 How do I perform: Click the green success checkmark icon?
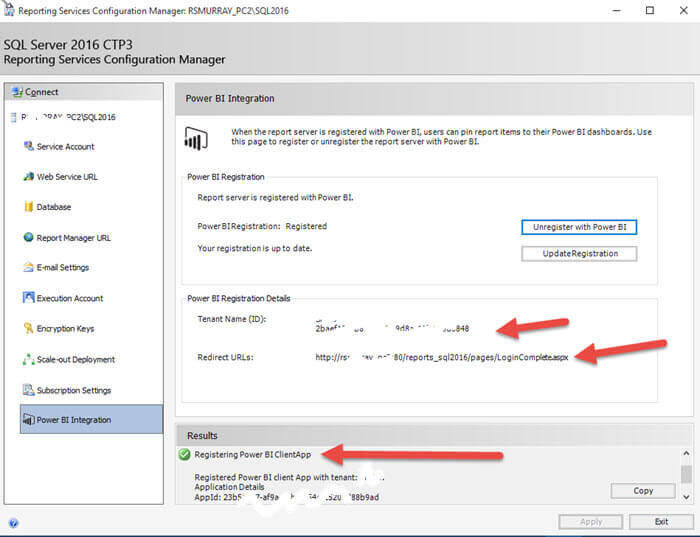click(x=184, y=454)
